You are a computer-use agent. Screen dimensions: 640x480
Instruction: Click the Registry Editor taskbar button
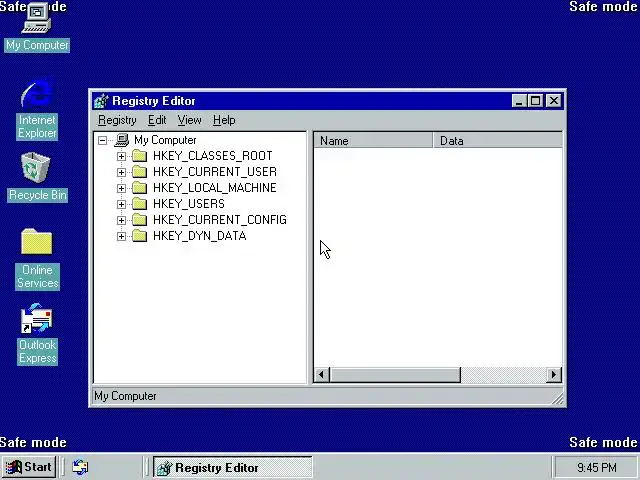coord(233,467)
